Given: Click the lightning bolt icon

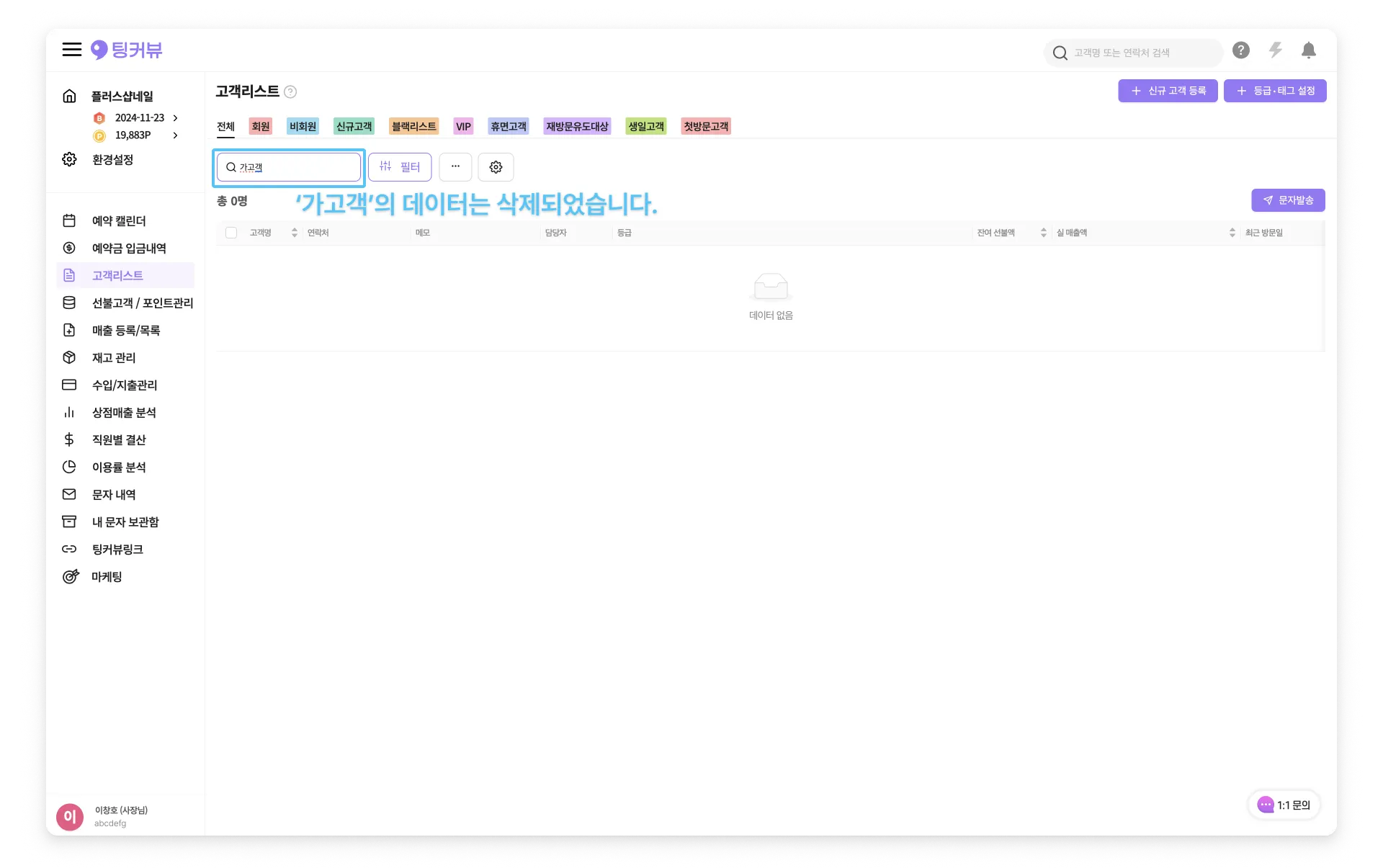Looking at the screenshot, I should tap(1275, 50).
